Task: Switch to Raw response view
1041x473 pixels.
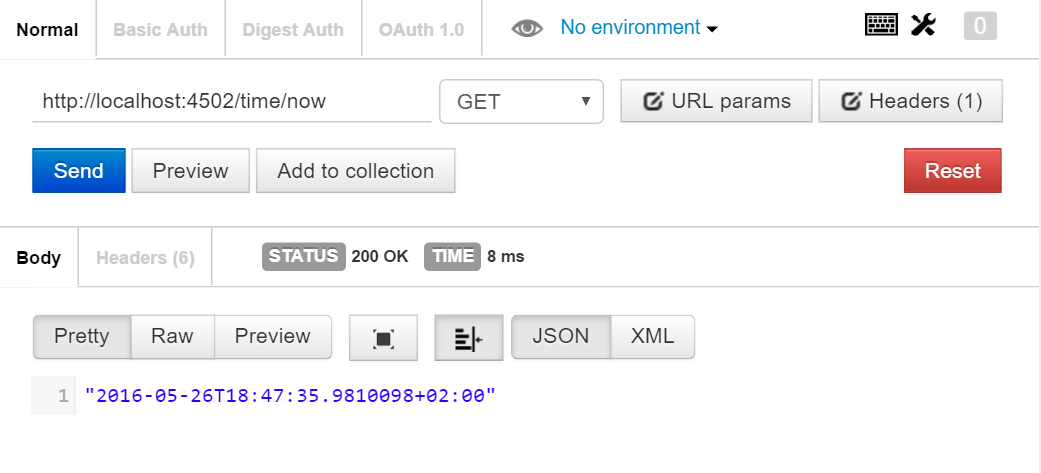Action: point(172,337)
